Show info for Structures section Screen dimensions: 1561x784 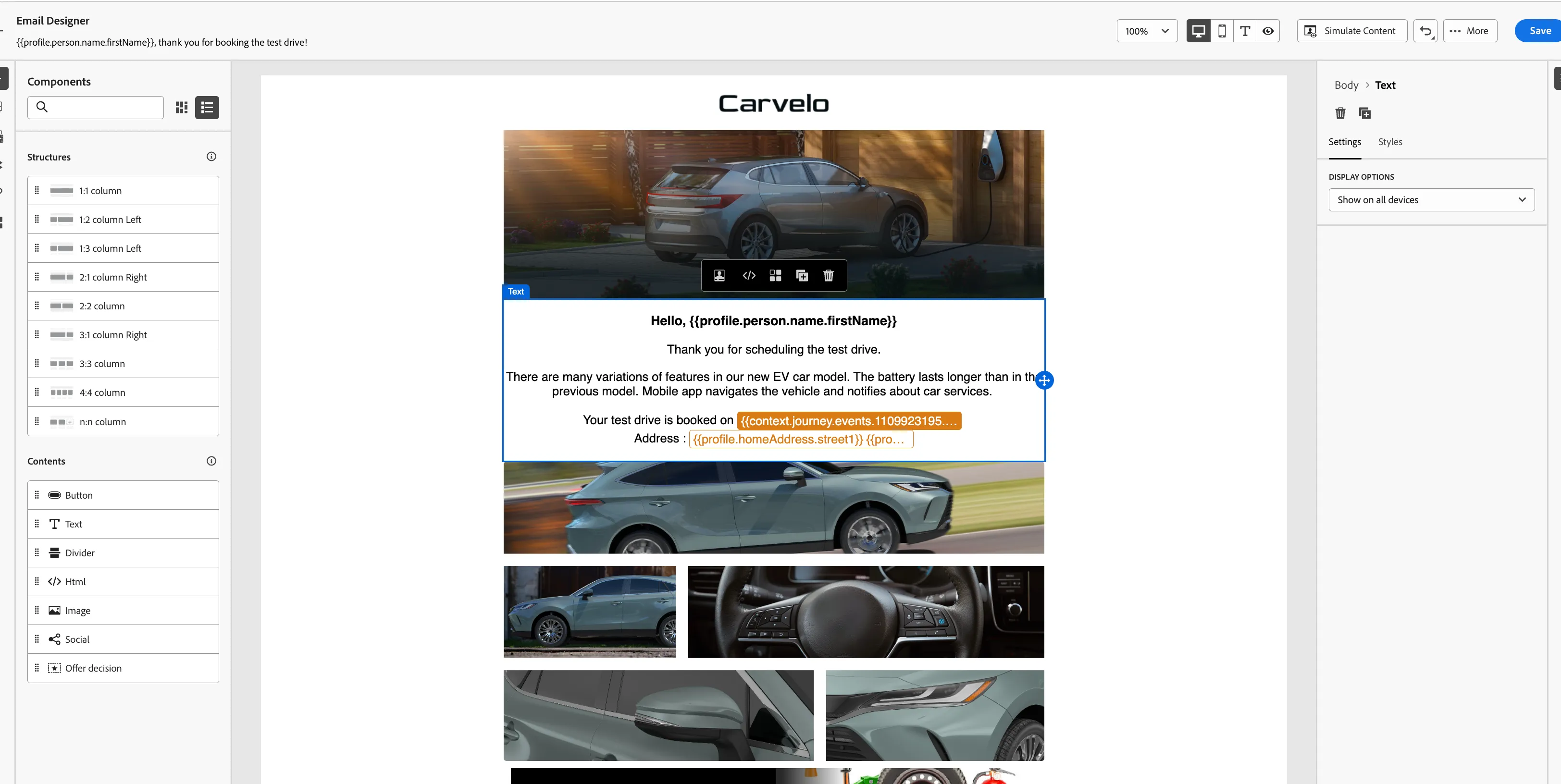pos(211,156)
